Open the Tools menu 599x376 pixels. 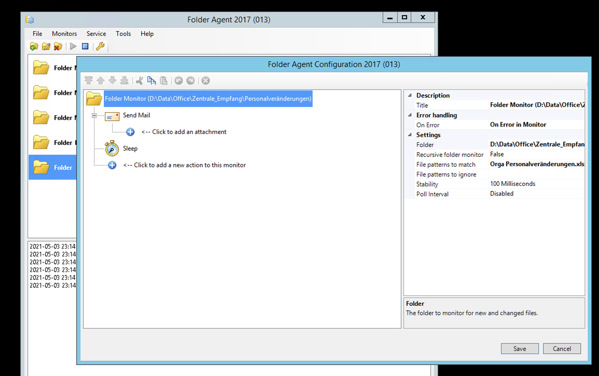pyautogui.click(x=123, y=34)
